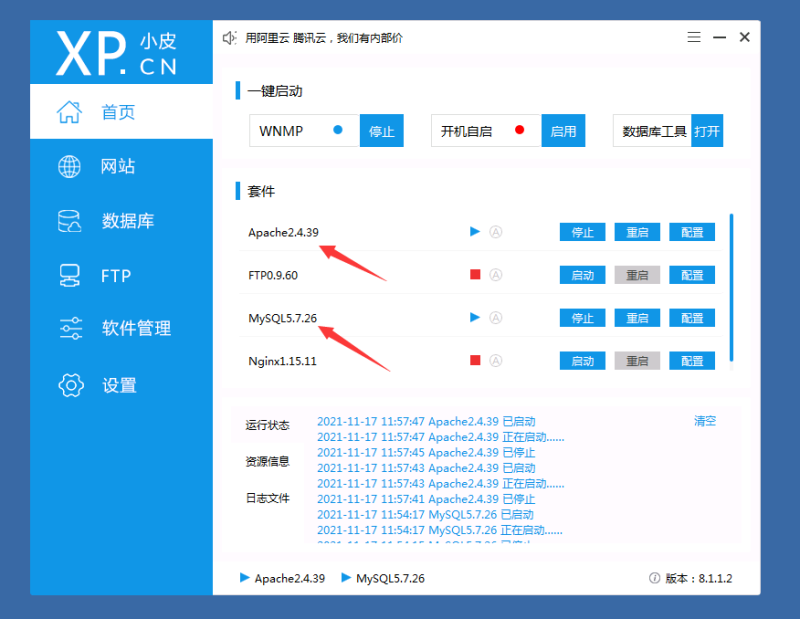
Task: Click the 用阿里云 腾讯云 promo text
Action: pos(324,38)
